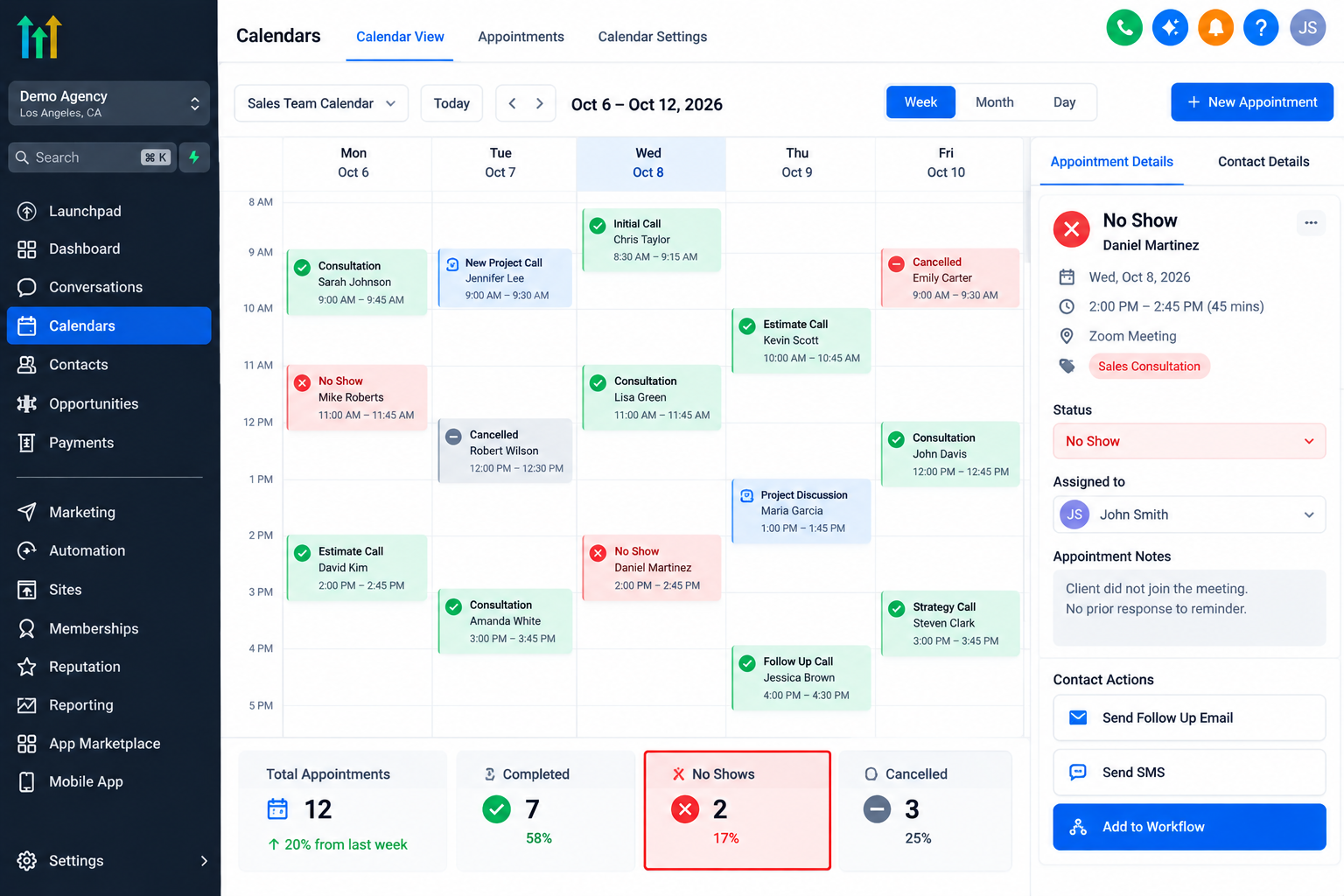Go to Launchpad in the sidebar
Image resolution: width=1344 pixels, height=896 pixels.
108,211
